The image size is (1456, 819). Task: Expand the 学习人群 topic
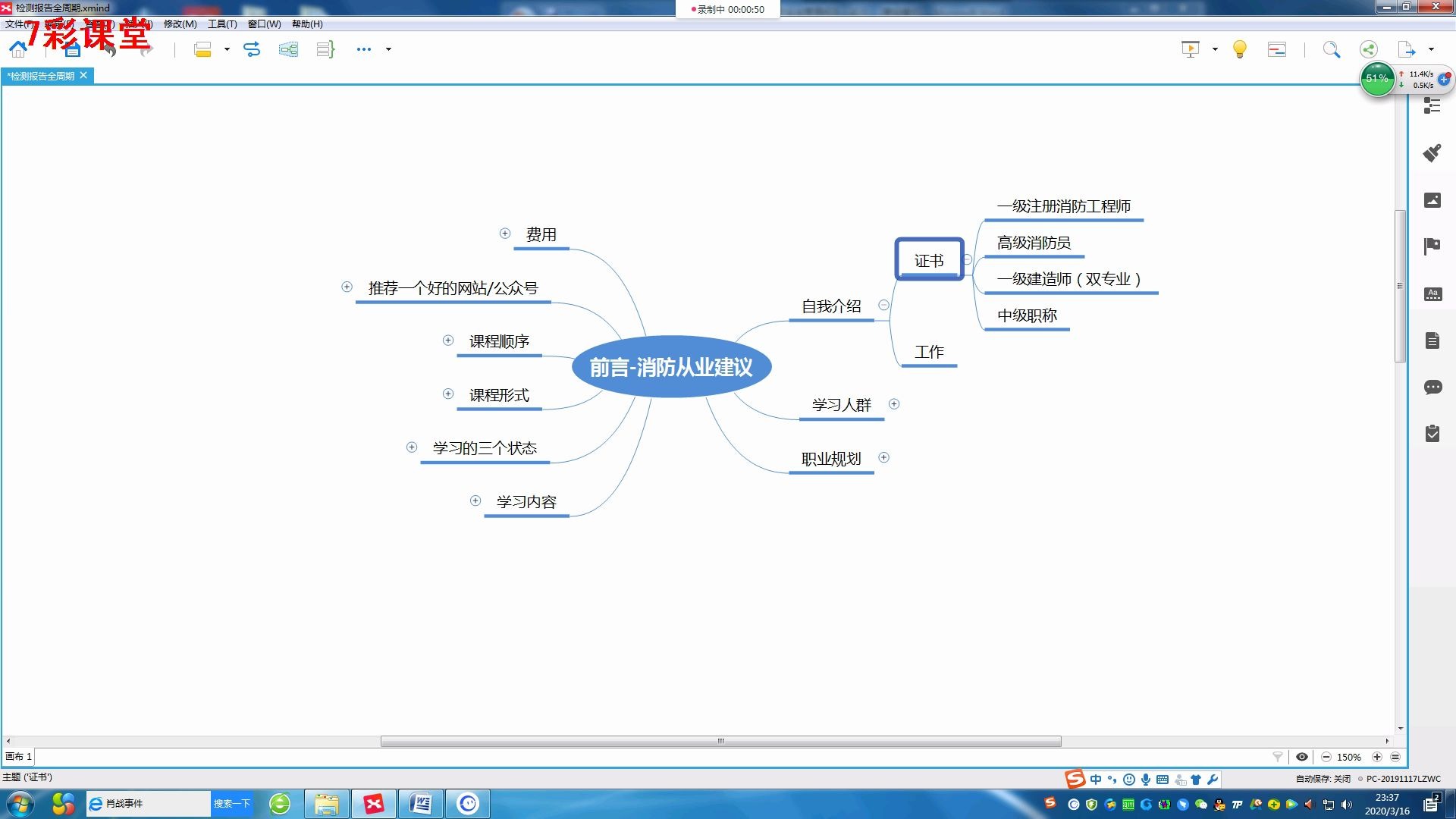894,404
